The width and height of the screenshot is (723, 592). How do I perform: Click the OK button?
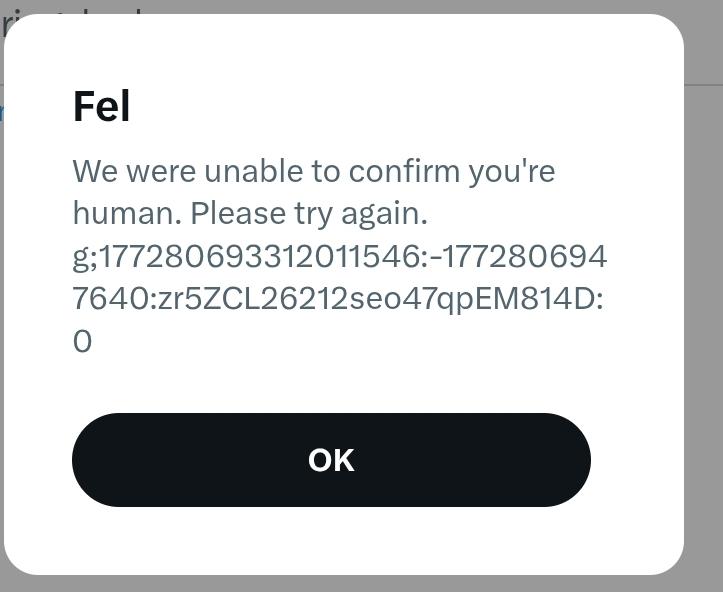click(x=331, y=460)
